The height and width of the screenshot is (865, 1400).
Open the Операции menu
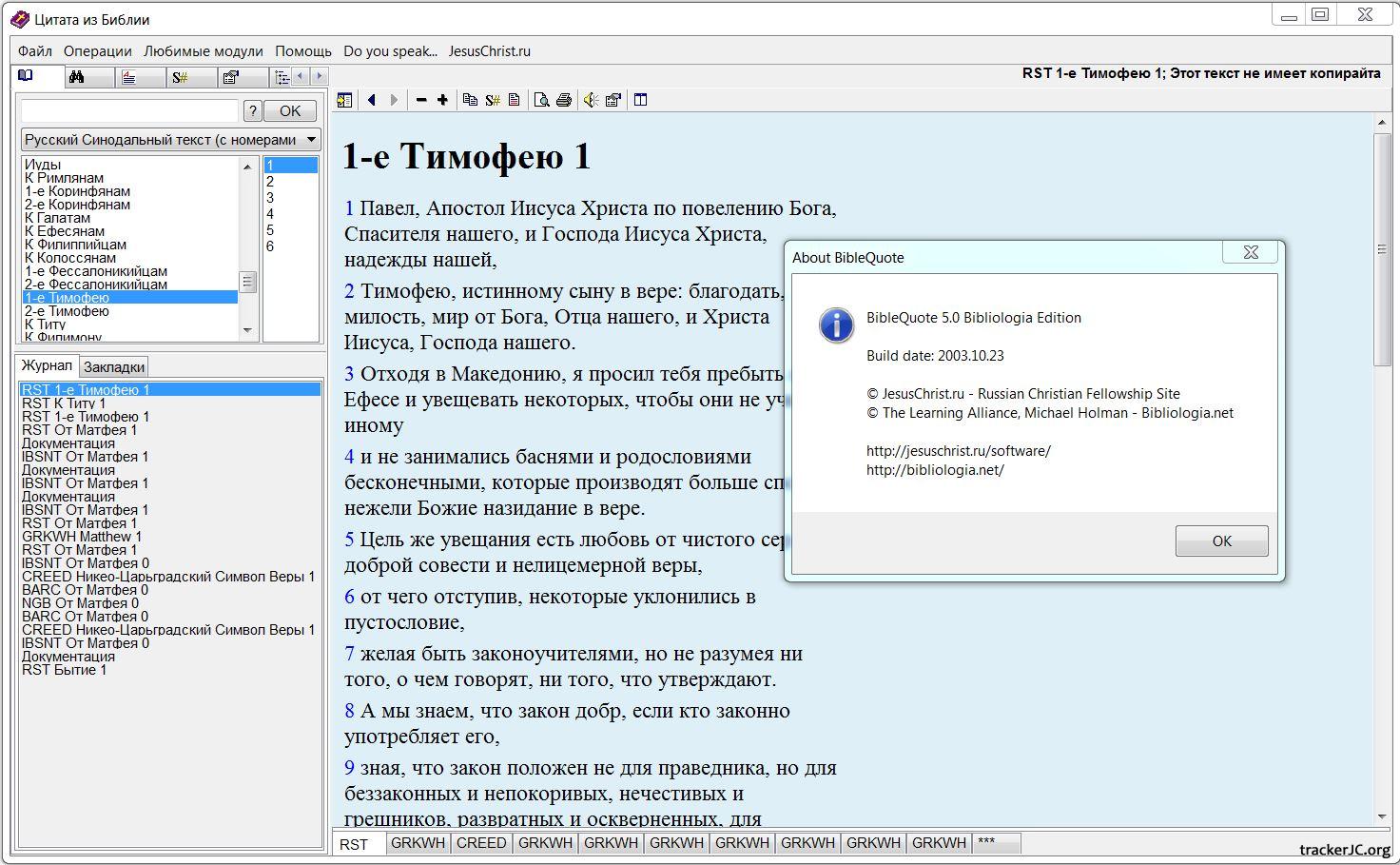[x=97, y=51]
